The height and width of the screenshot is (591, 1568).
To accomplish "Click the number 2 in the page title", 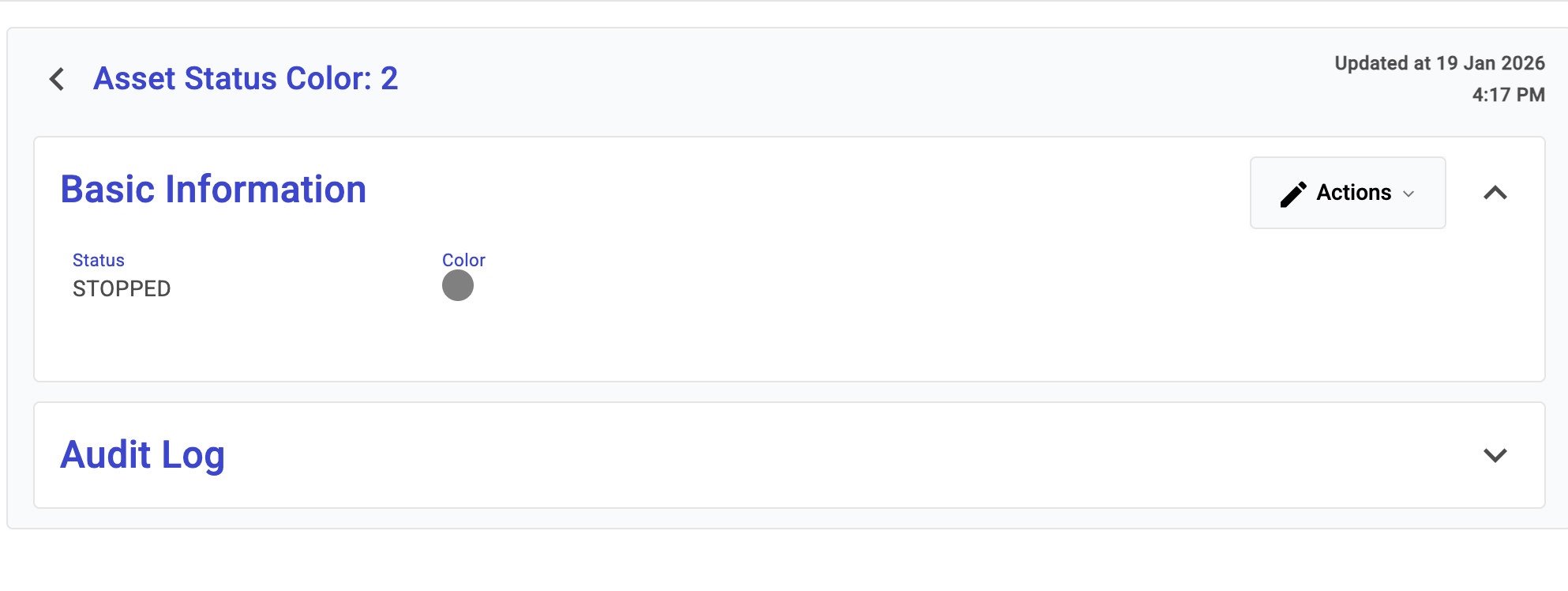I will (x=389, y=79).
